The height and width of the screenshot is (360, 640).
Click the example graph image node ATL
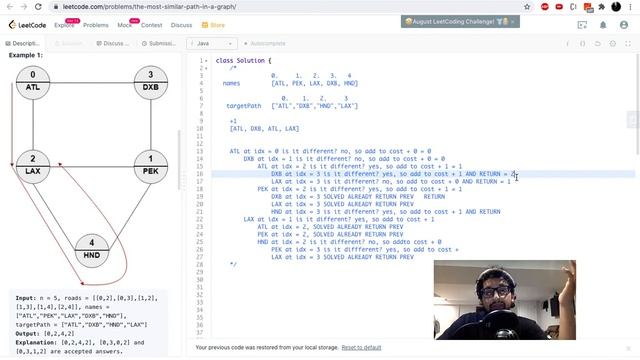tap(33, 83)
